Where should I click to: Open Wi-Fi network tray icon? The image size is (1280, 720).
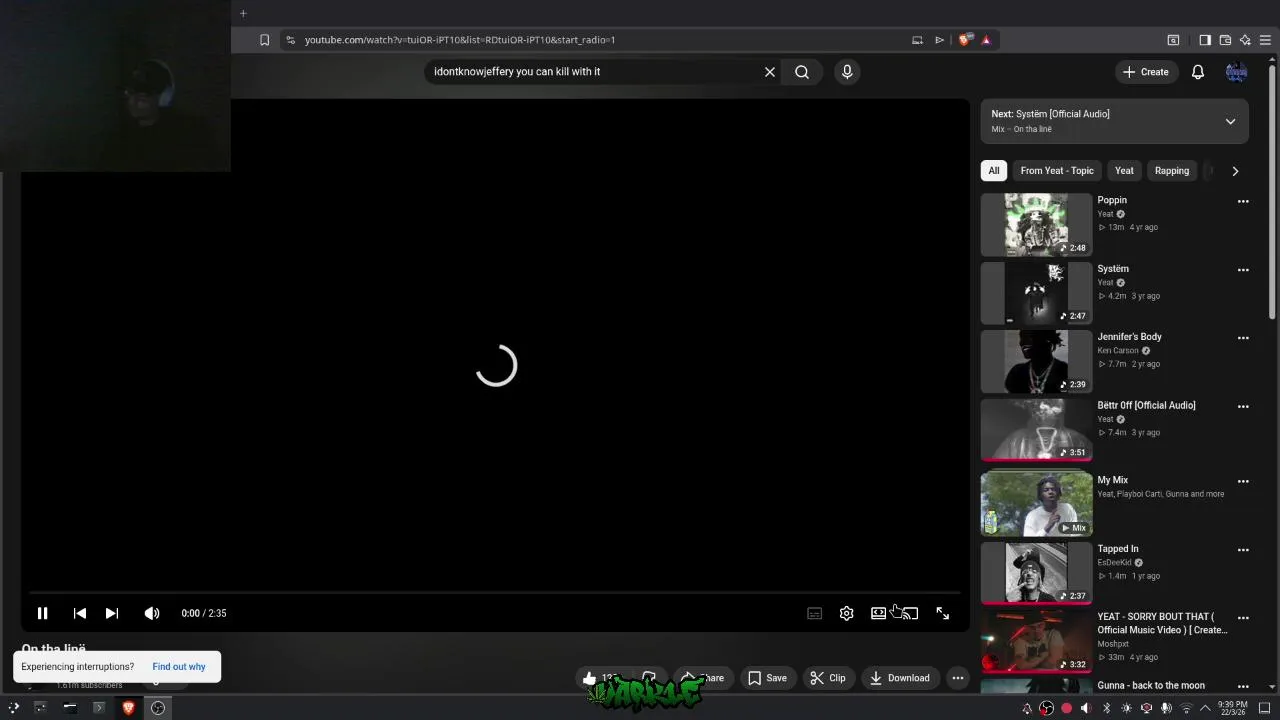point(1187,708)
